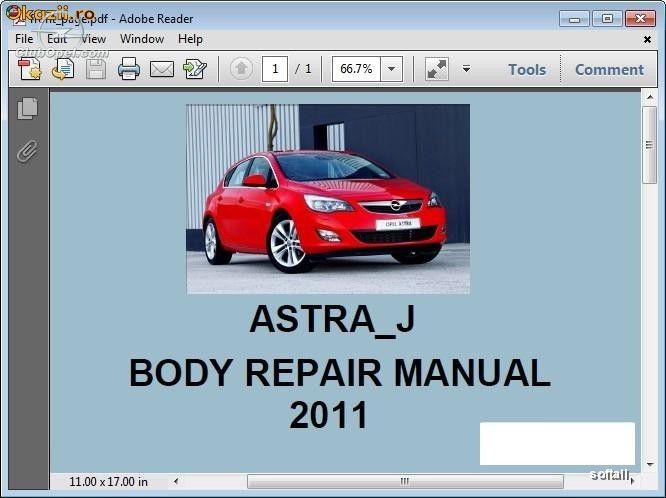Click the Email envelope icon
The image size is (666, 498).
point(162,69)
